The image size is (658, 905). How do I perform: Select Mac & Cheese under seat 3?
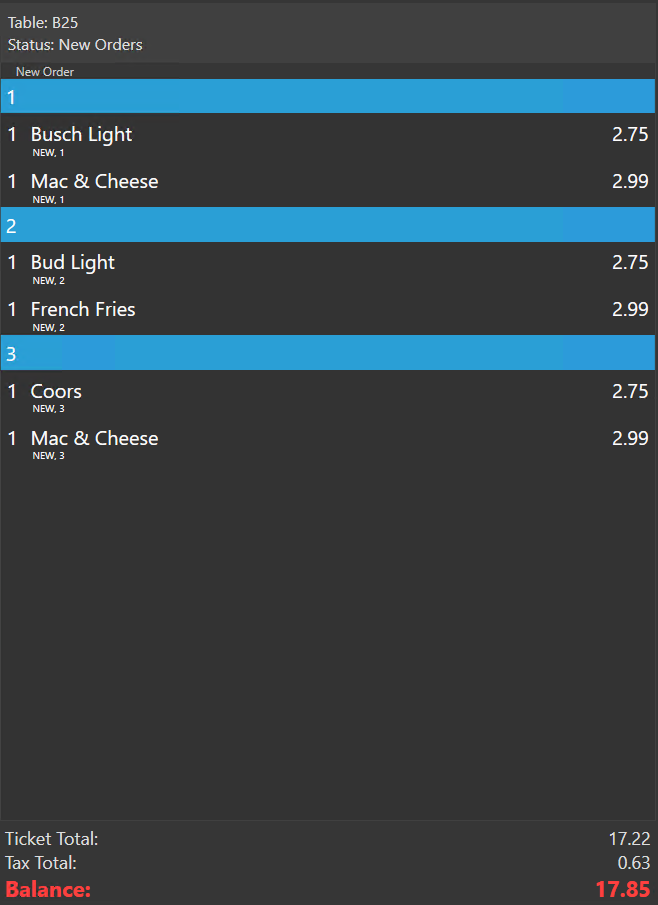point(94,439)
